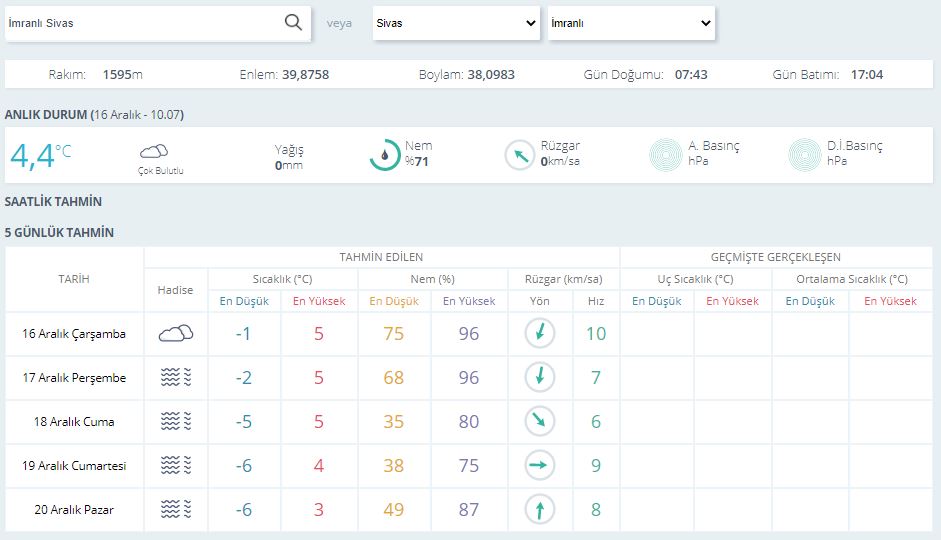Screen dimensions: 941x540
Task: Click the current wind direction arrow icon
Action: coord(520,155)
